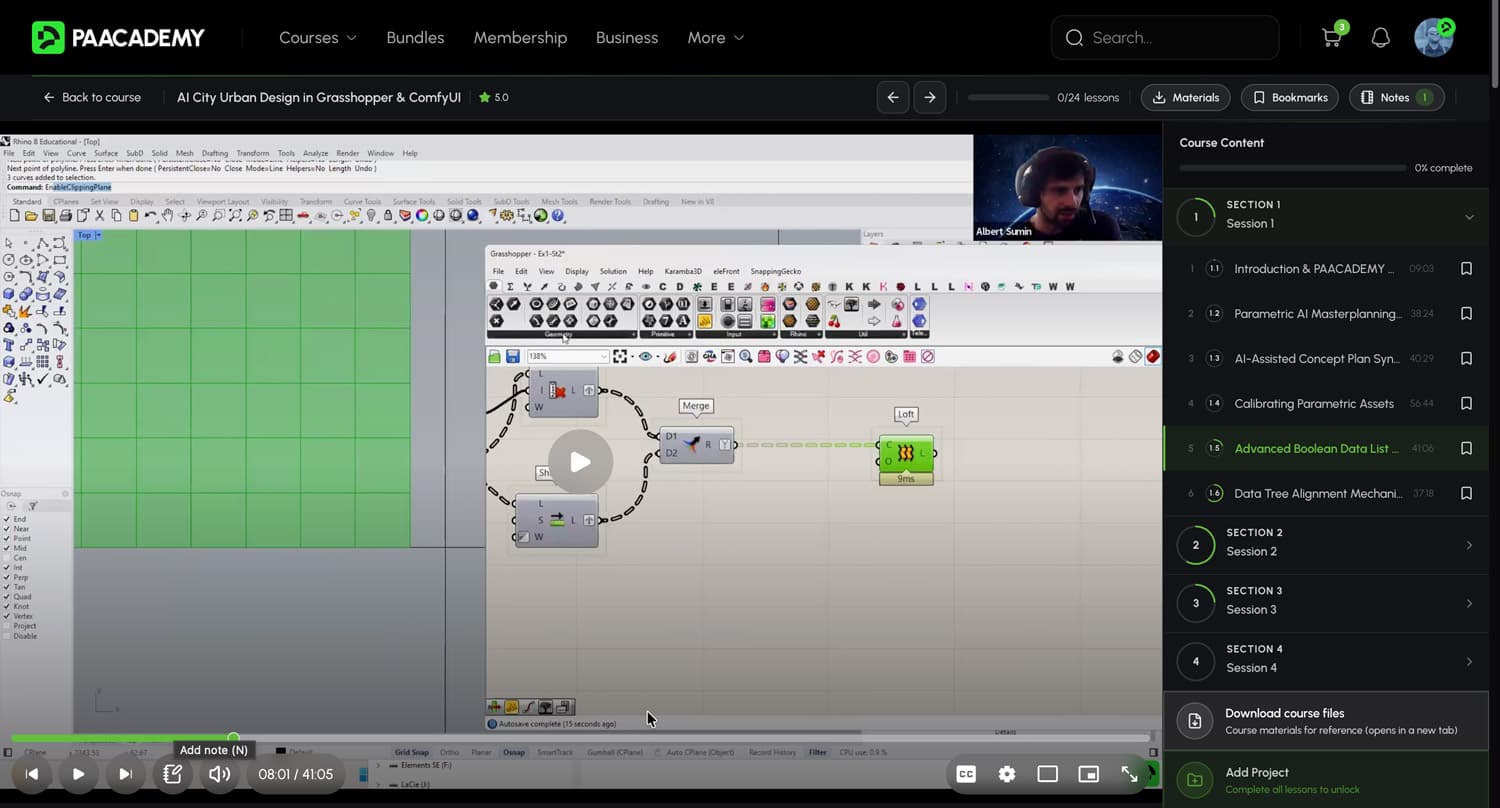The width and height of the screenshot is (1500, 808).
Task: Bookmark AI-Assisted Concept Plan lesson
Action: coord(1466,358)
